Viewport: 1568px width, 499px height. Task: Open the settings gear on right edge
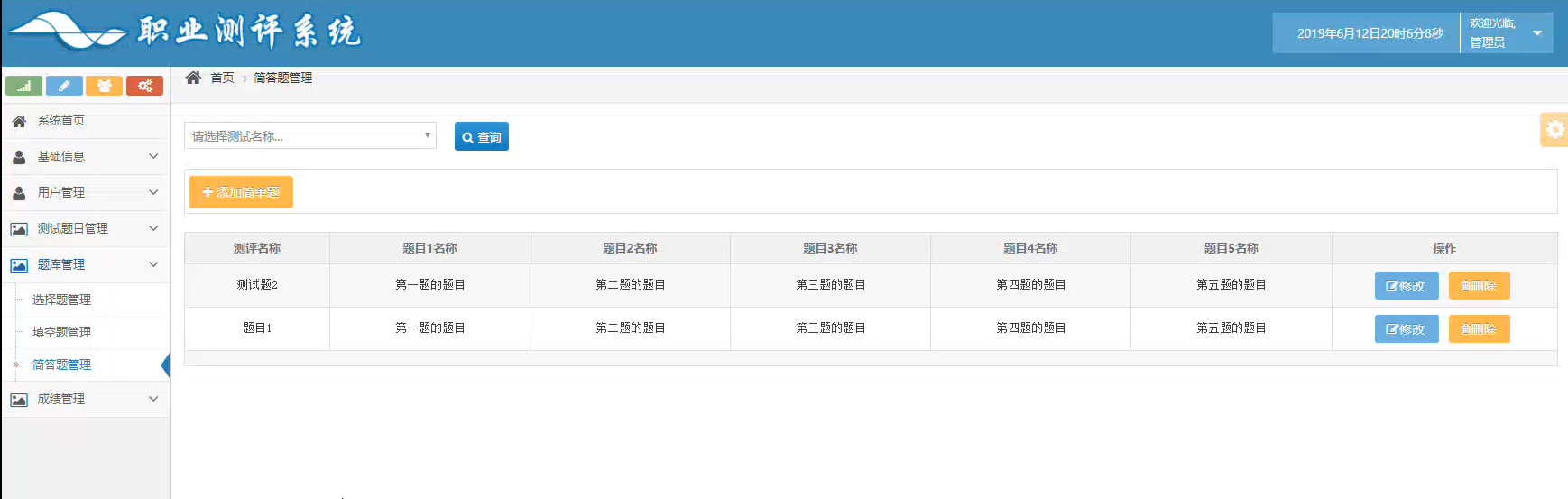point(1554,130)
